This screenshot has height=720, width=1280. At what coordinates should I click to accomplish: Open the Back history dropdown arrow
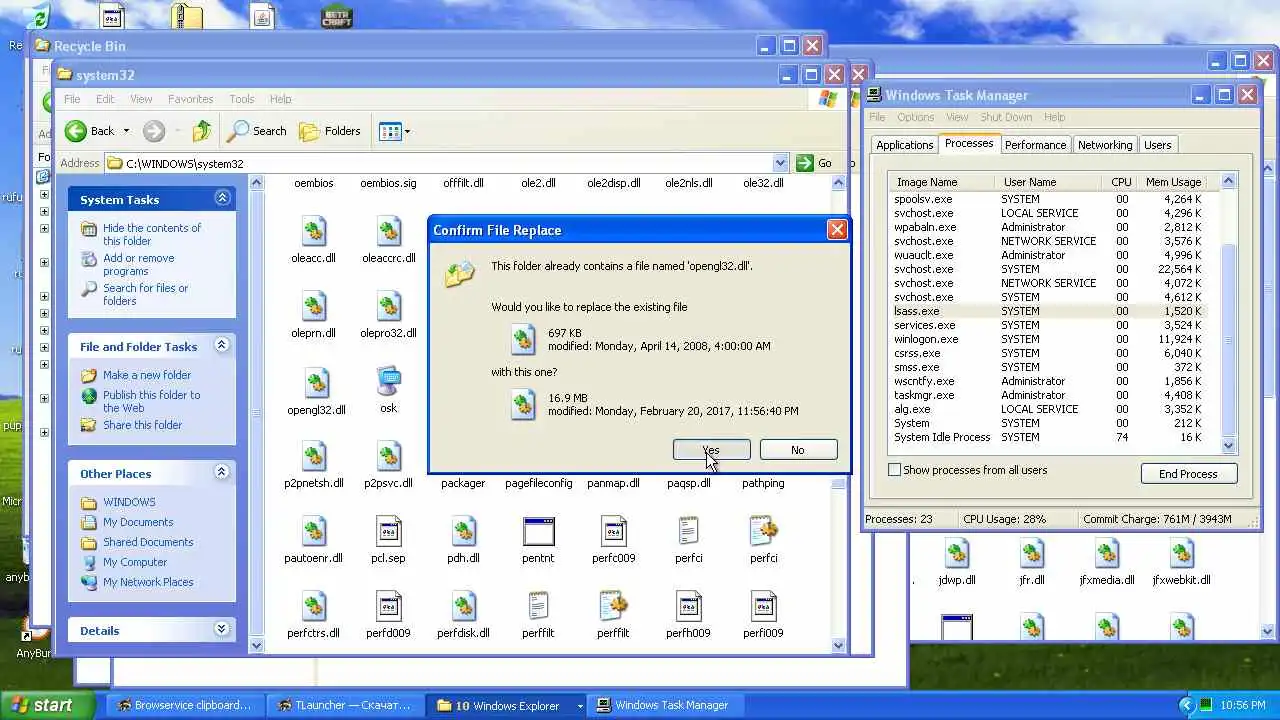point(126,131)
